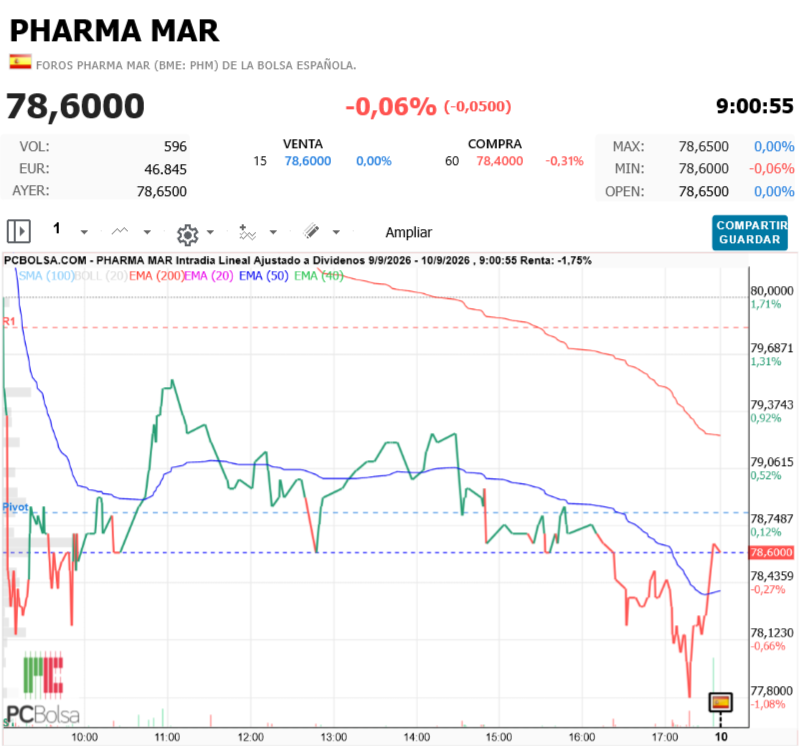Click the MIN change -0,06%

coord(771,168)
